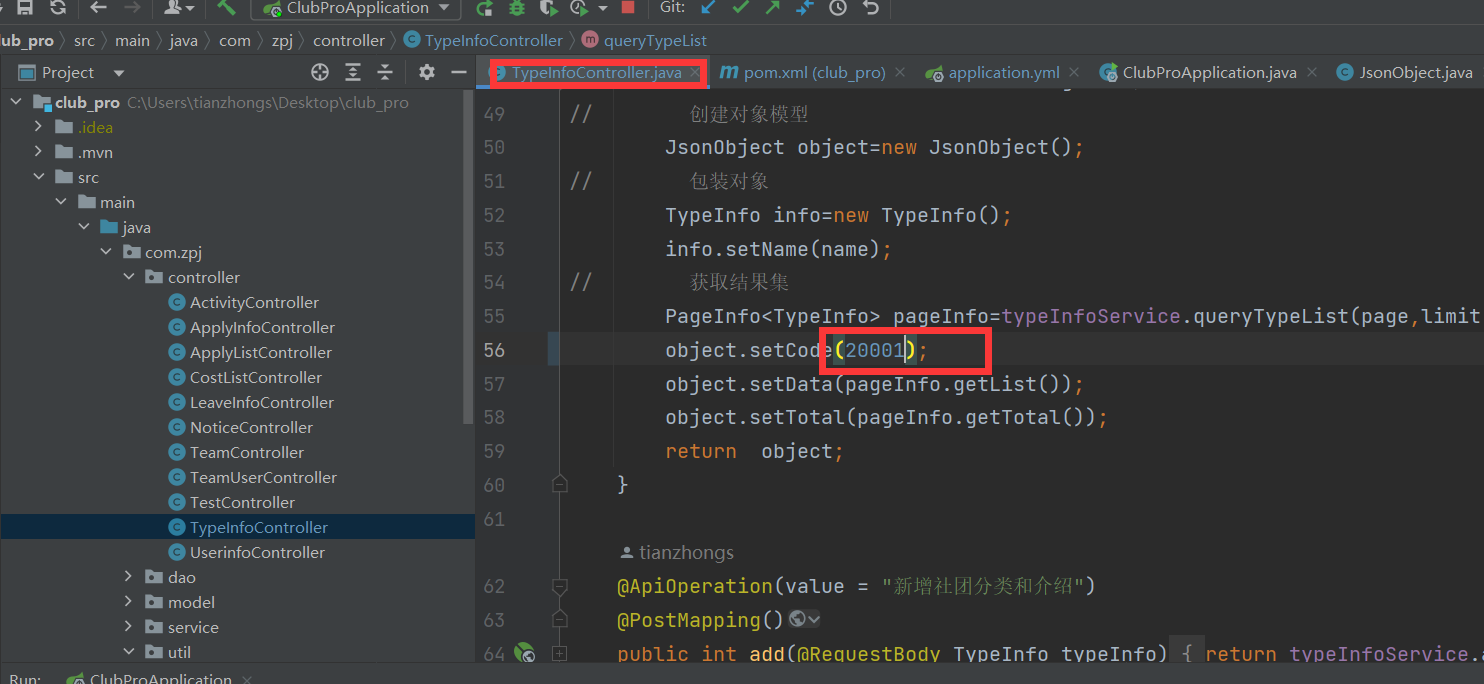Open the Project view selector dropdown
Image resolution: width=1484 pixels, height=684 pixels.
tap(119, 73)
